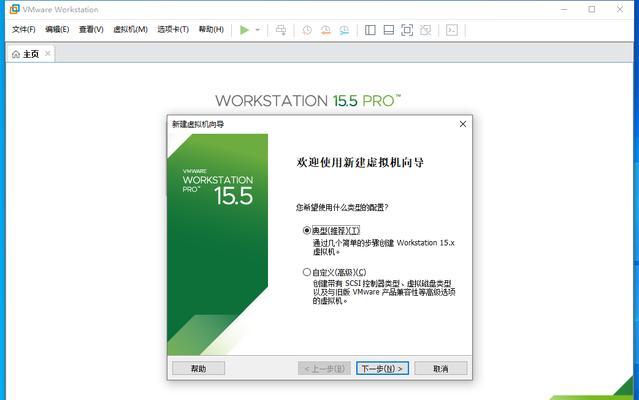Minimize the VMware Workstation window
The image size is (639, 400).
pyautogui.click(x=564, y=9)
